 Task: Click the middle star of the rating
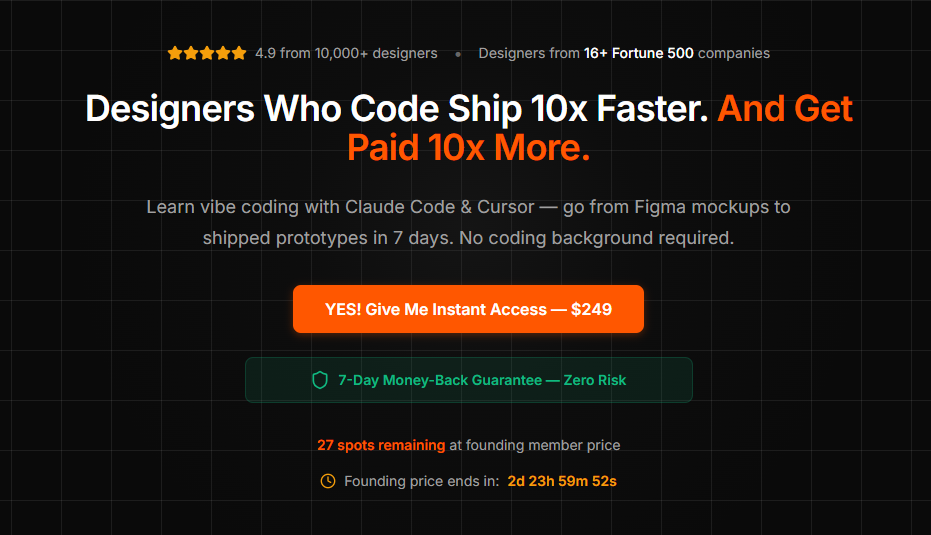207,53
